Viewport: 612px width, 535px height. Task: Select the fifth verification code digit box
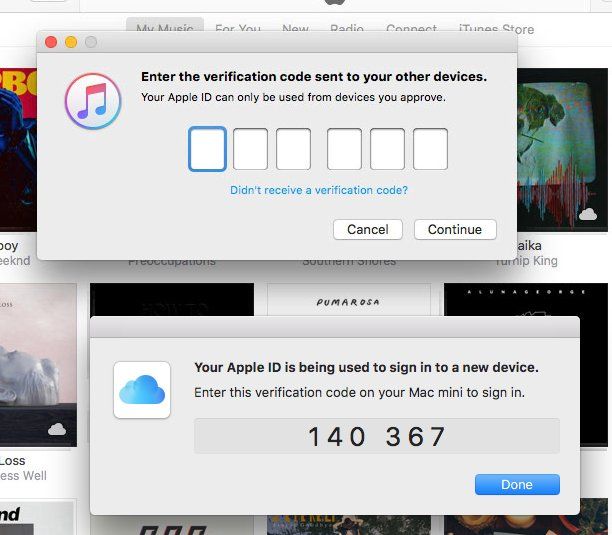click(x=387, y=149)
